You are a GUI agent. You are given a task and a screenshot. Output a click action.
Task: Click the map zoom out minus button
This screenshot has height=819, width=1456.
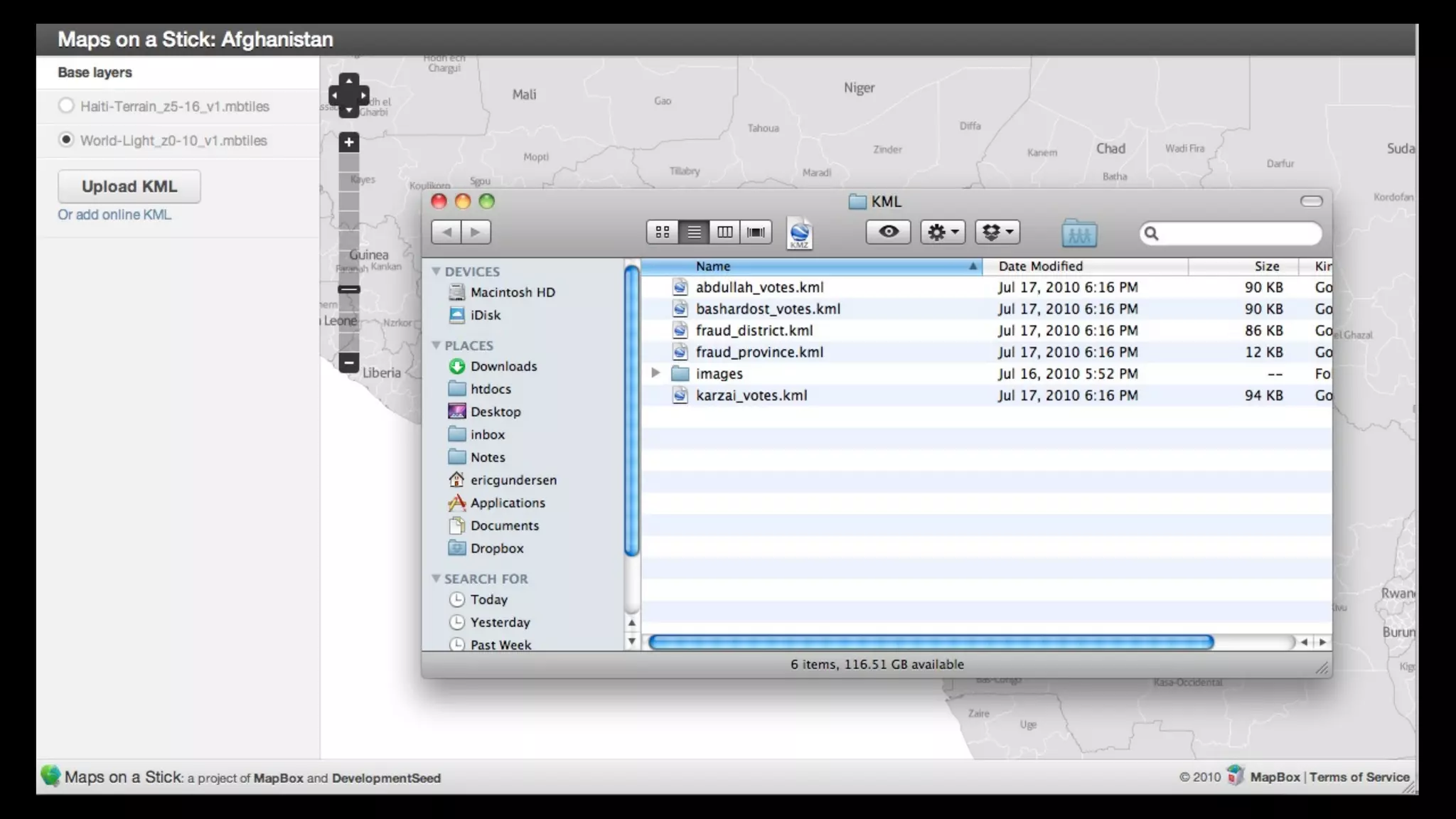pyautogui.click(x=348, y=363)
